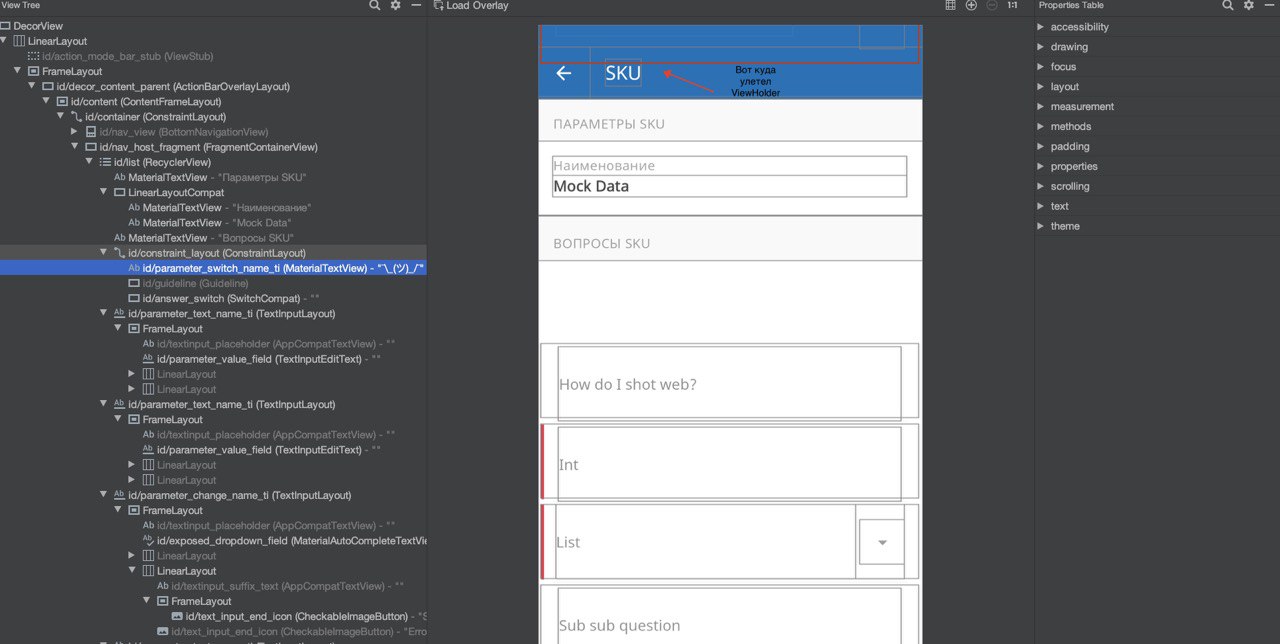
Task: Expand the accessibility properties group
Action: pos(1041,27)
